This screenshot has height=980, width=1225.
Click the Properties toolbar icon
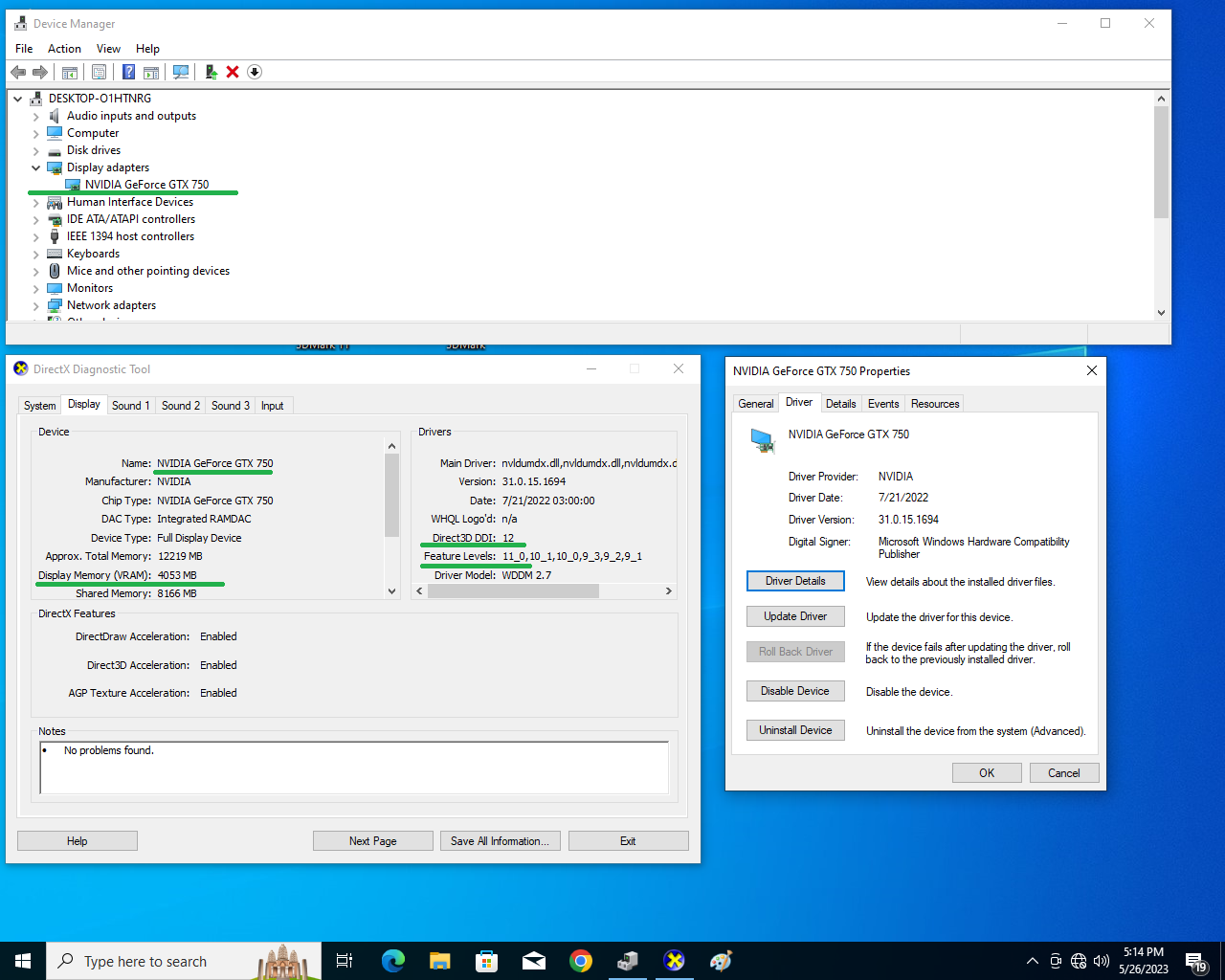pos(99,72)
